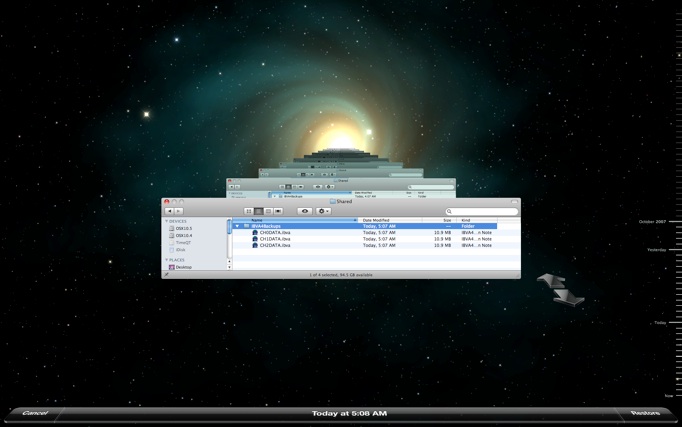Click the sidebar scroll down arrow
682x427 pixels.
tap(229, 267)
